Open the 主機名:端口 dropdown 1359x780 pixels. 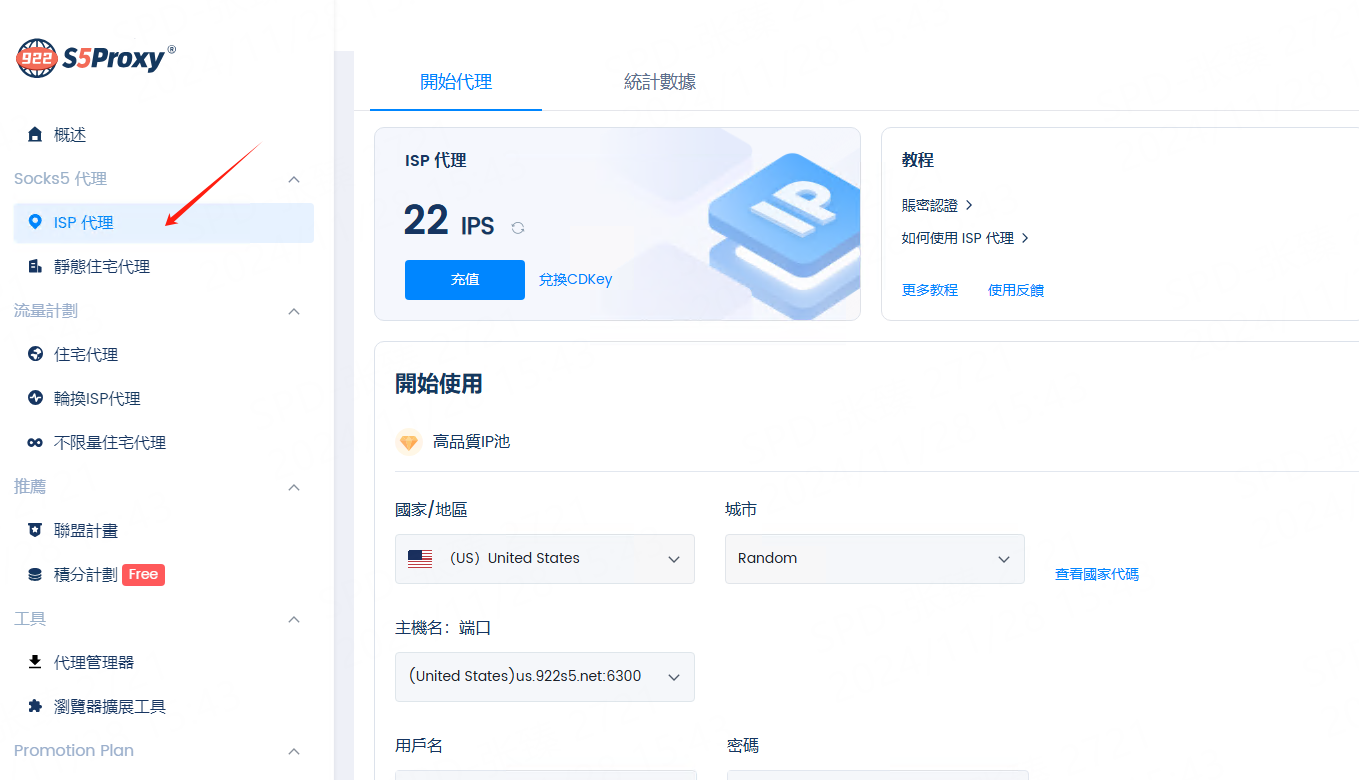coord(545,677)
